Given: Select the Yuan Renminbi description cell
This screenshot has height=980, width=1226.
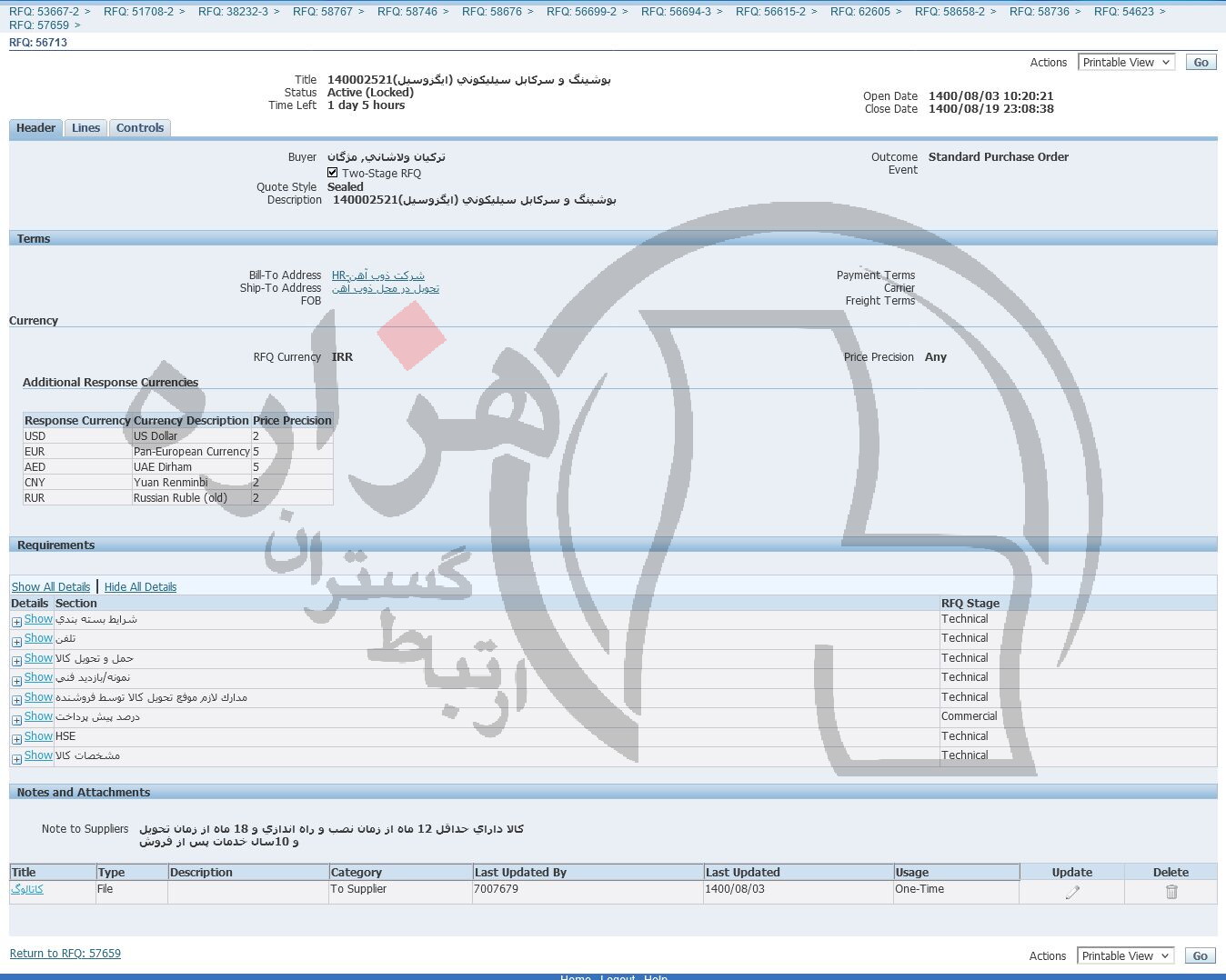Looking at the screenshot, I should tap(192, 483).
